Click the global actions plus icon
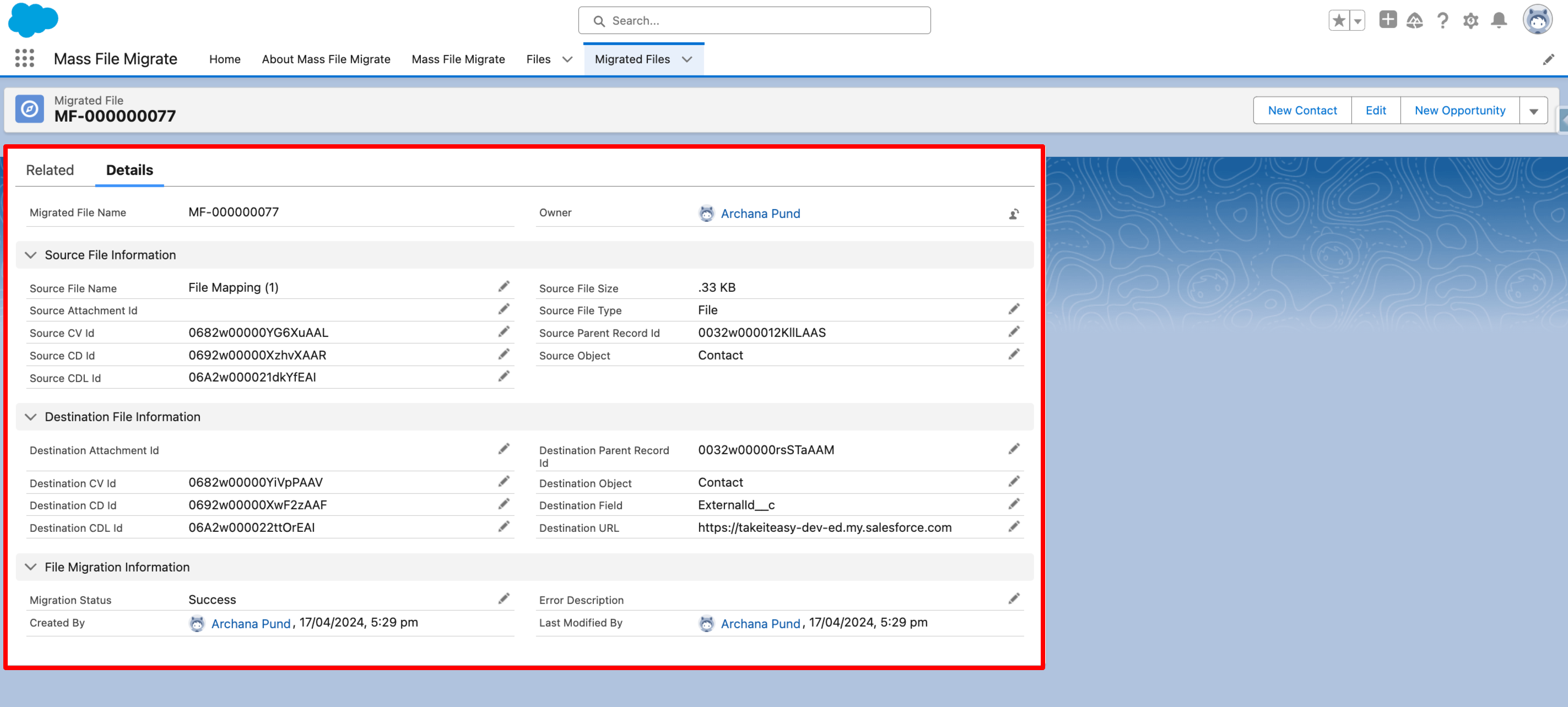The height and width of the screenshot is (707, 1568). [1387, 19]
